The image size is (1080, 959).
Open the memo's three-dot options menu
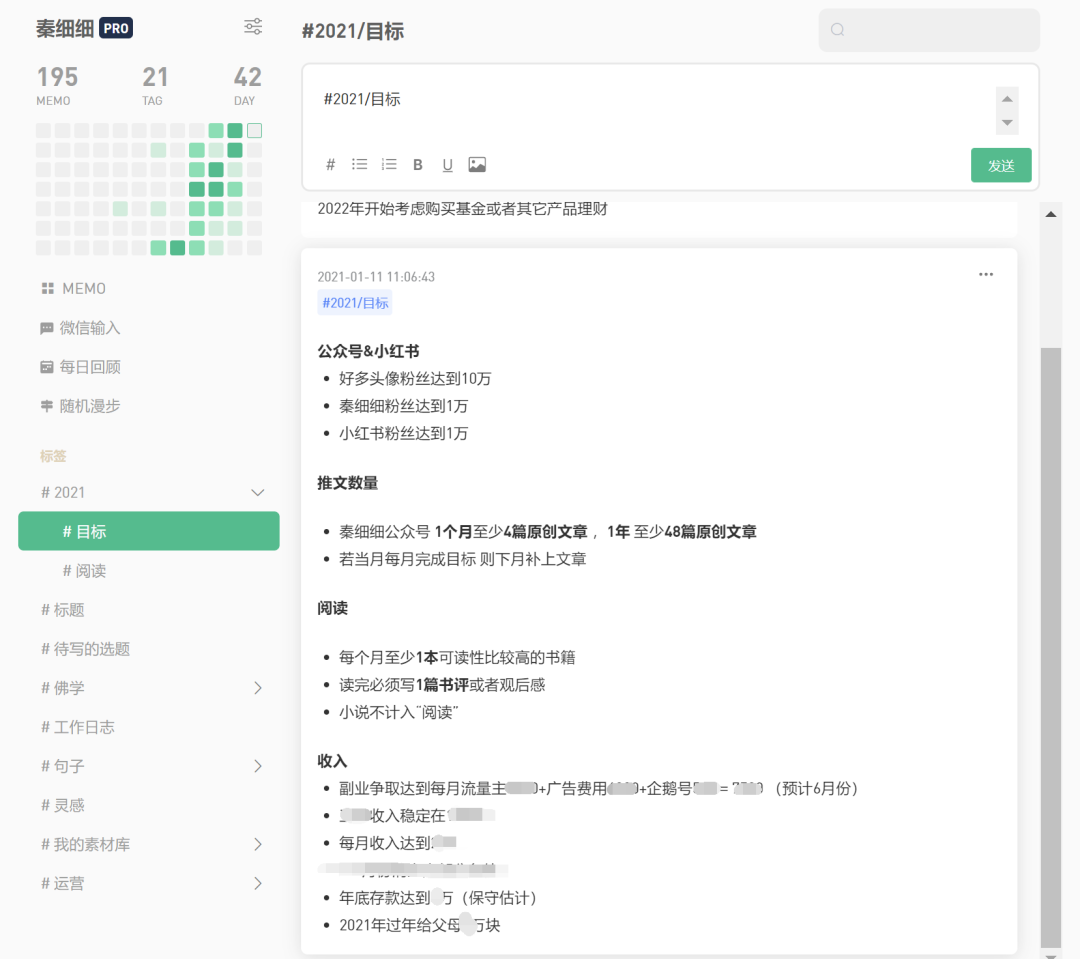pos(986,274)
